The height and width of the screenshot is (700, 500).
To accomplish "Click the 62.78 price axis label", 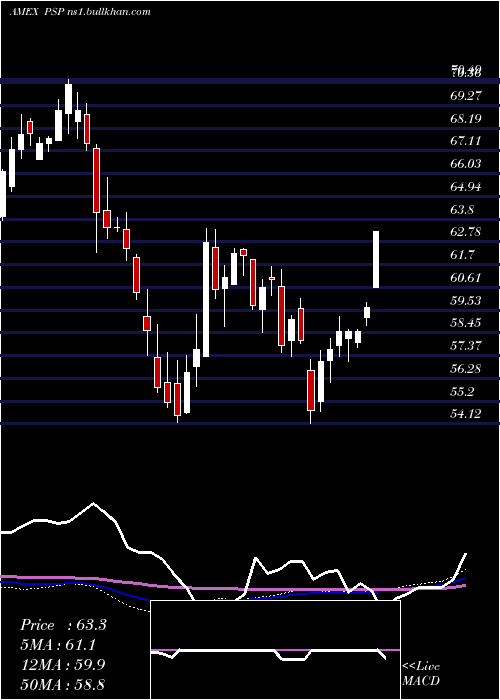I will [466, 232].
